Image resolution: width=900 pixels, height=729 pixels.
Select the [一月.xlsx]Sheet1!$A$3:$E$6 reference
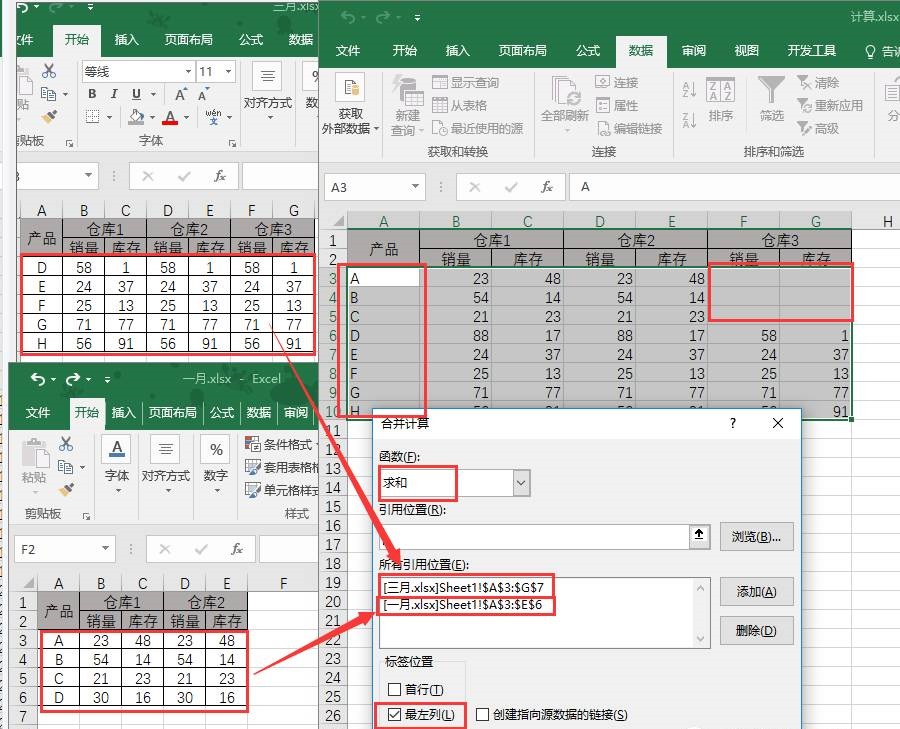[x=463, y=604]
